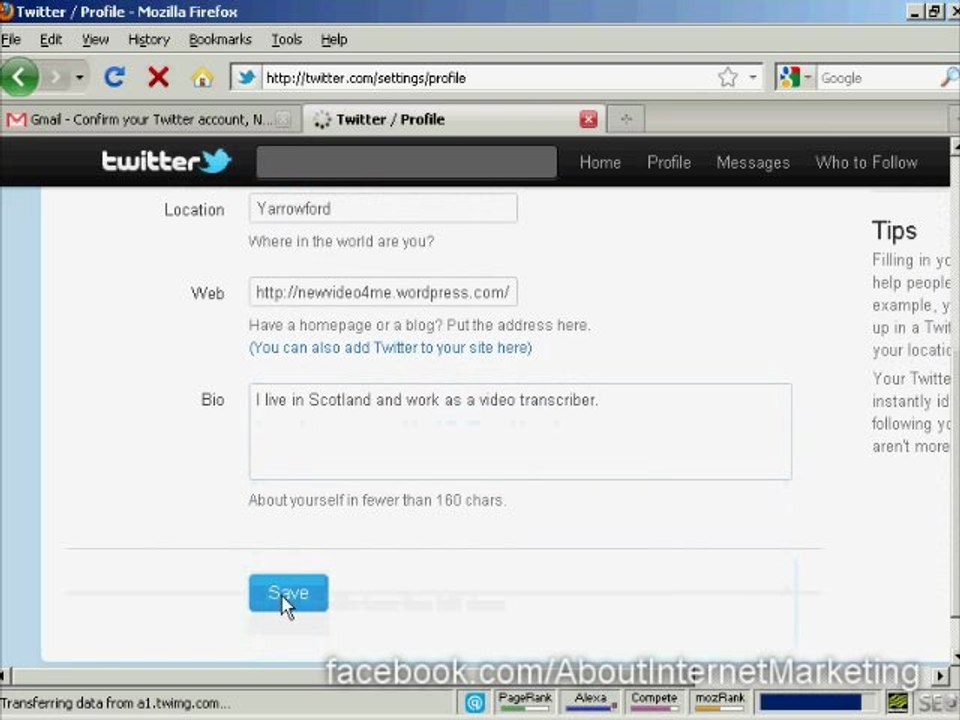Click the Twitter logo
The image size is (960, 720).
click(166, 161)
